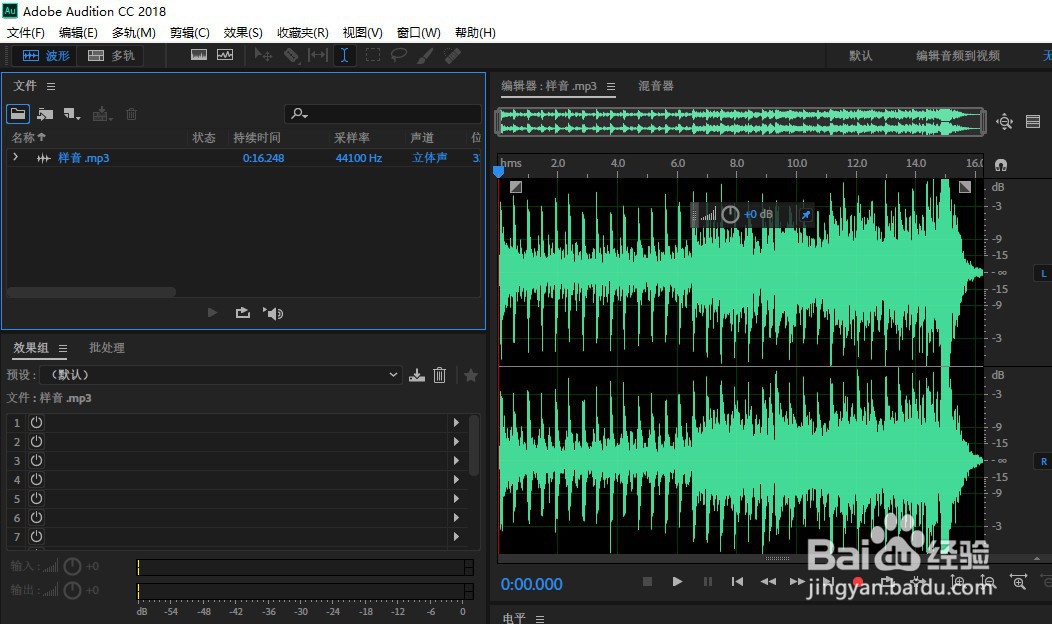Play preview in Files panel

212,313
